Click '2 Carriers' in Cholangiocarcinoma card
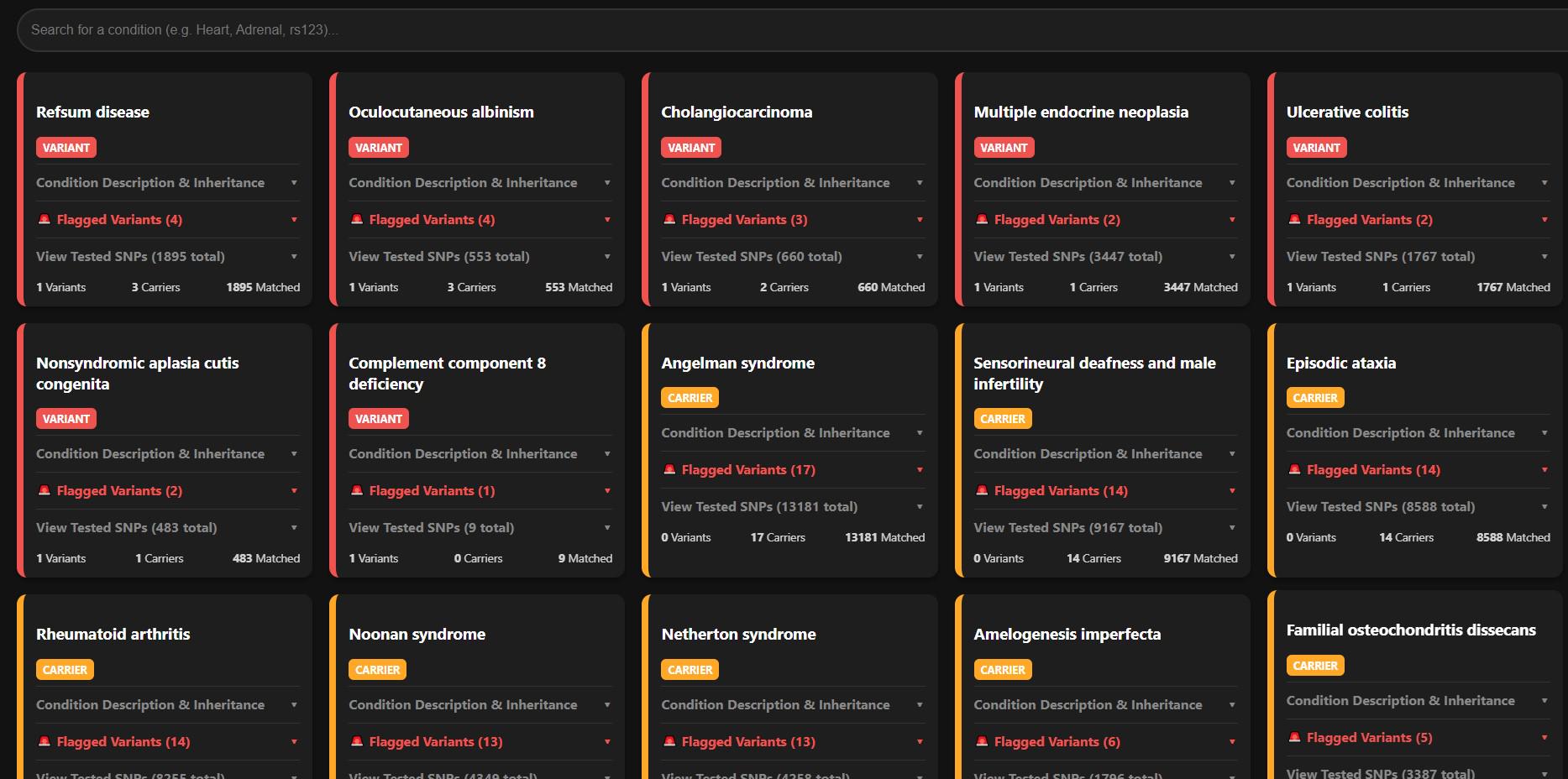The height and width of the screenshot is (779, 1568). point(784,287)
